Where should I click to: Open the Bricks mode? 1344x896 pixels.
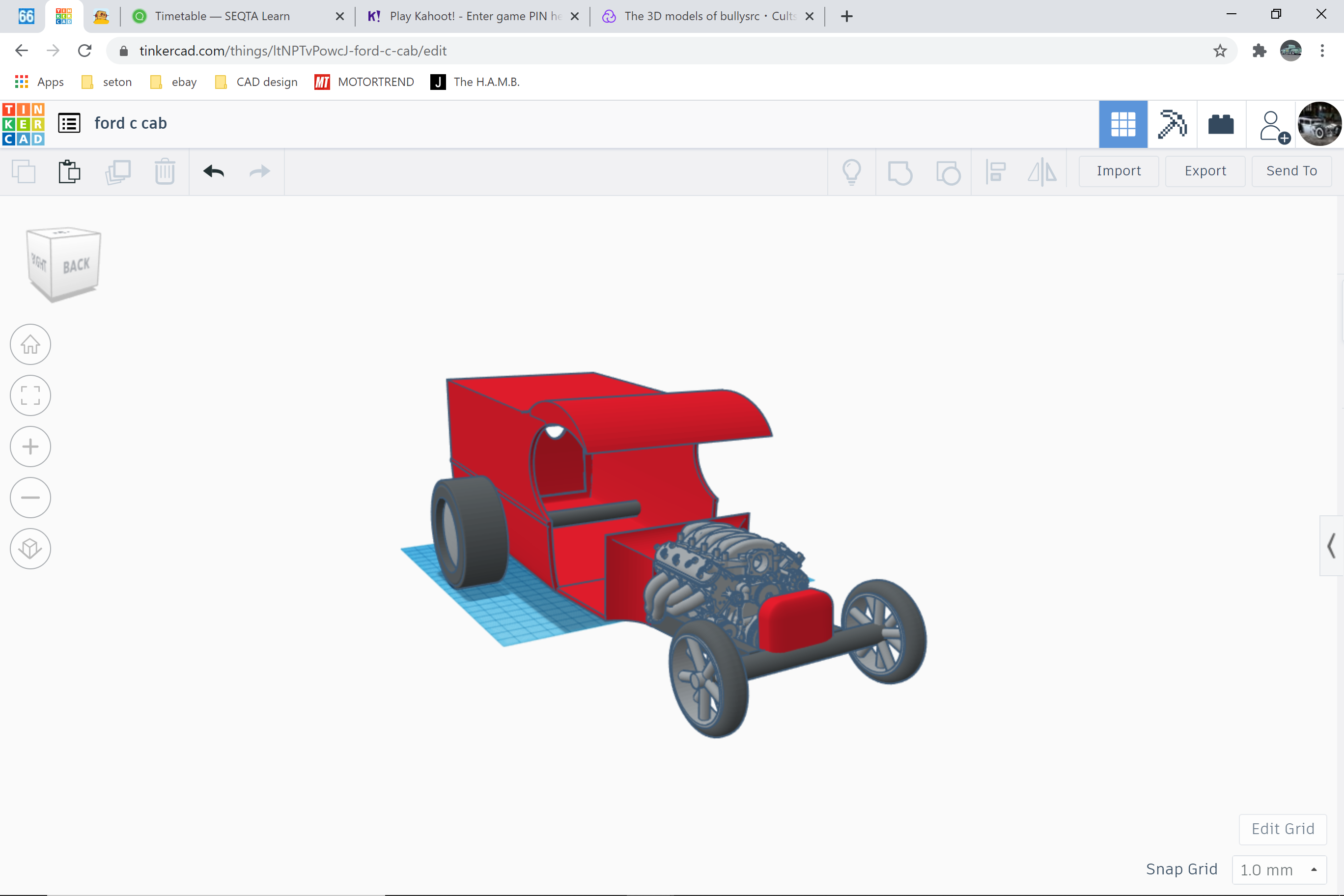tap(1221, 124)
